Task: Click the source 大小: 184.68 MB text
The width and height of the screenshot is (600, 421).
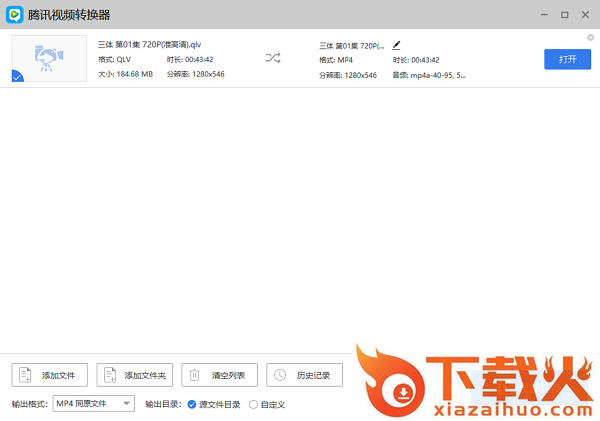Action: click(126, 74)
